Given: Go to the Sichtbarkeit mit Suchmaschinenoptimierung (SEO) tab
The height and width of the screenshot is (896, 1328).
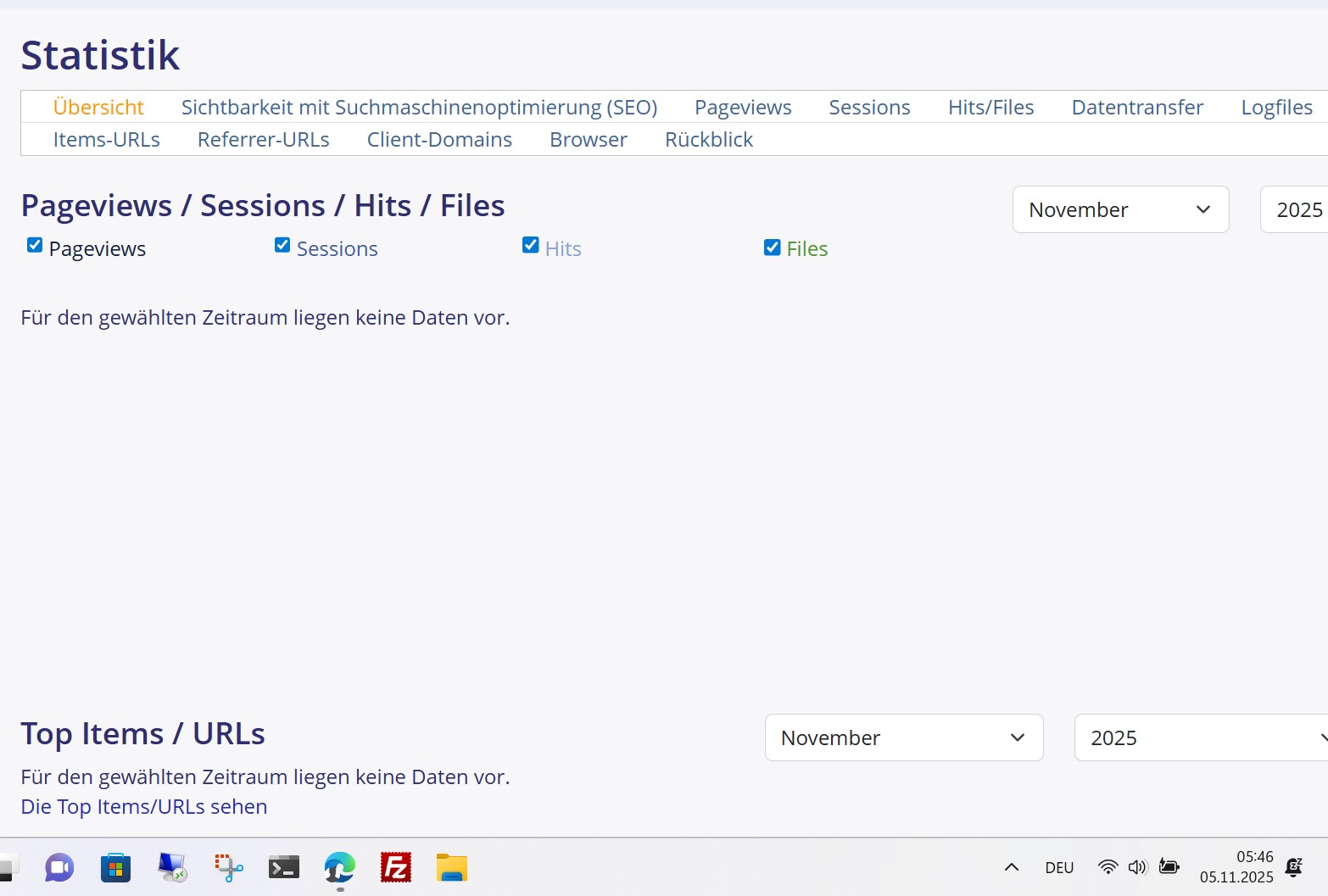Looking at the screenshot, I should [x=419, y=108].
